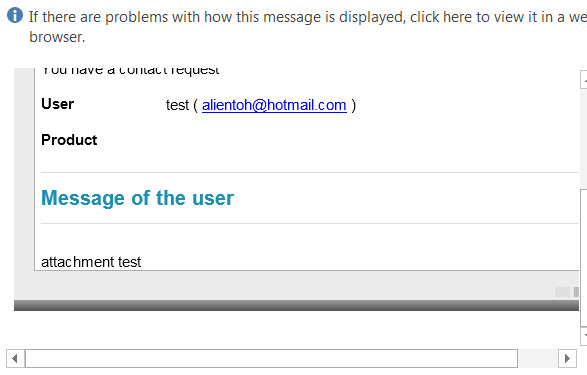Click the bold 'User' label
The image size is (587, 375).
[58, 104]
